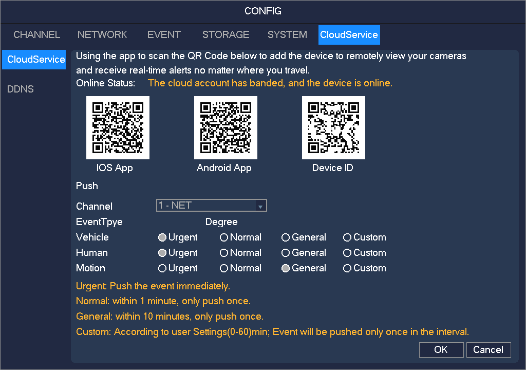Click the IOS App QR code
Viewport: 526px width, 370px height.
point(117,127)
